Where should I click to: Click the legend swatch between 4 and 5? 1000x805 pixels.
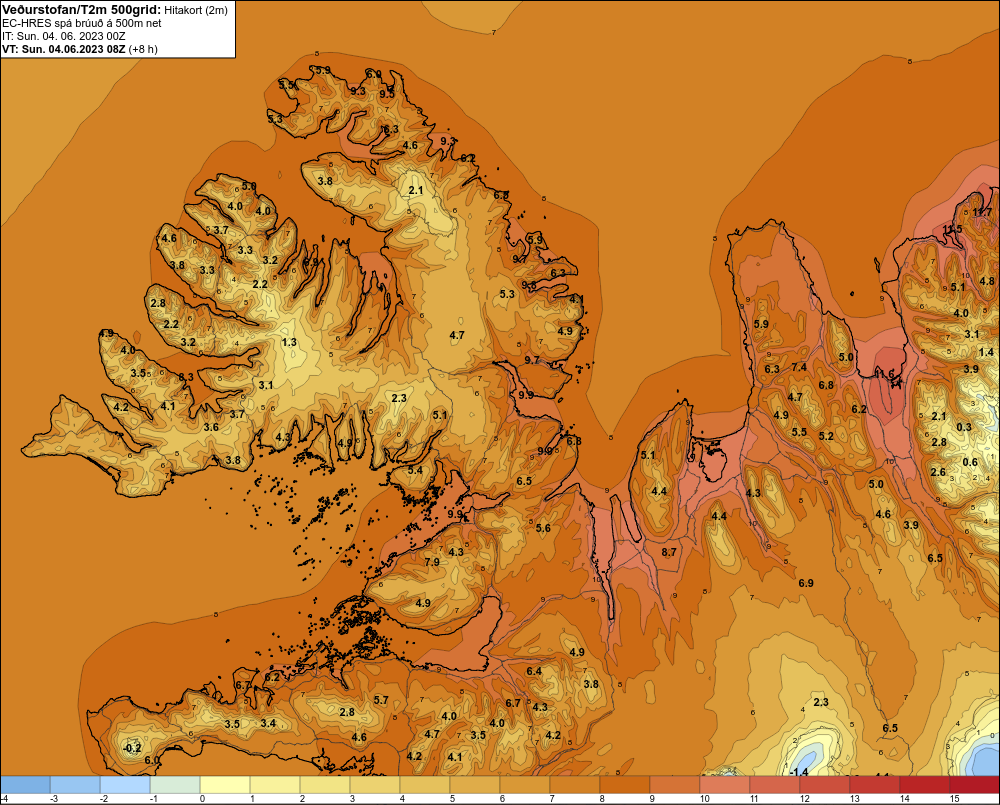(x=425, y=784)
